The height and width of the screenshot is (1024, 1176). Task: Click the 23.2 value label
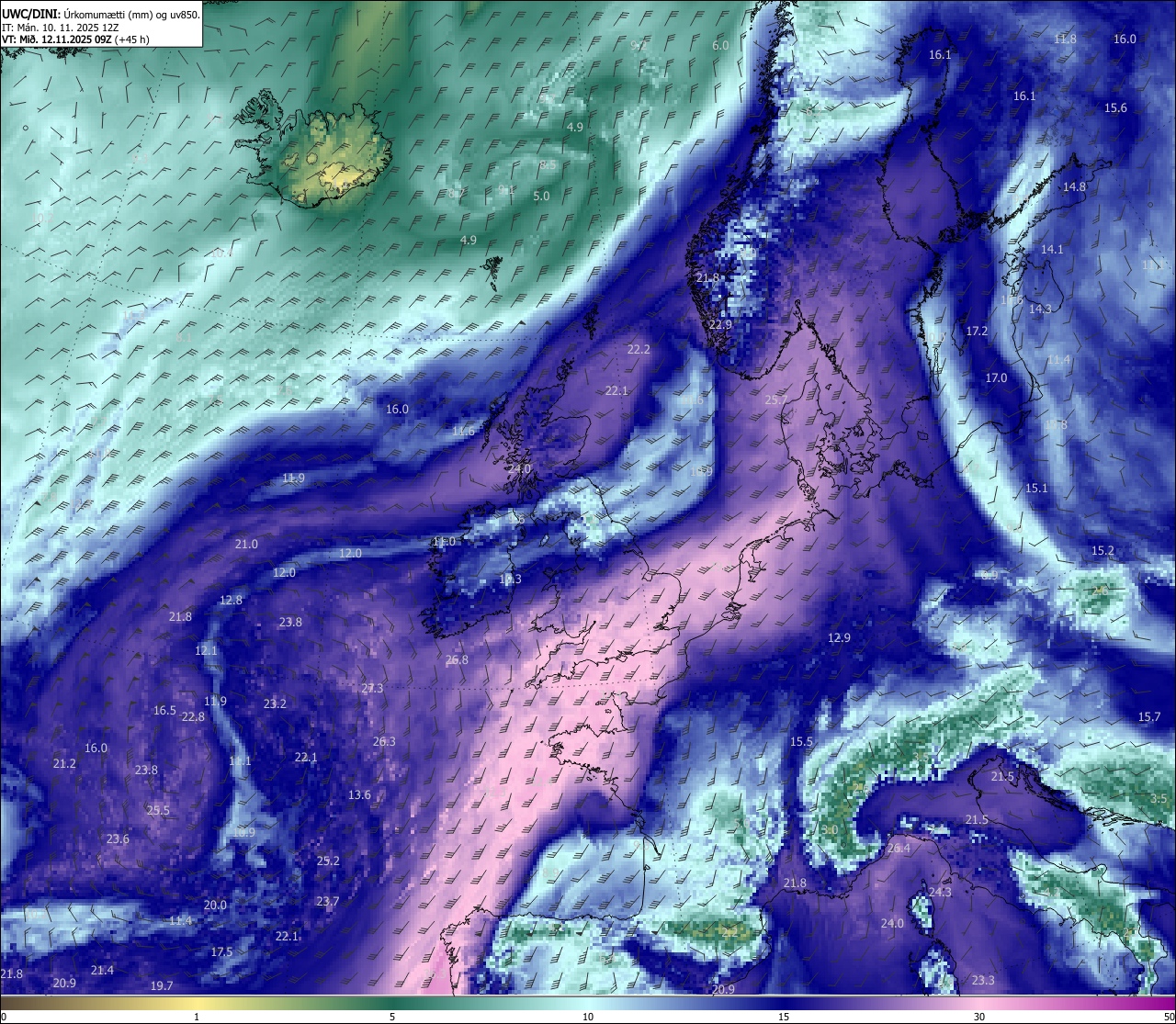pos(275,704)
